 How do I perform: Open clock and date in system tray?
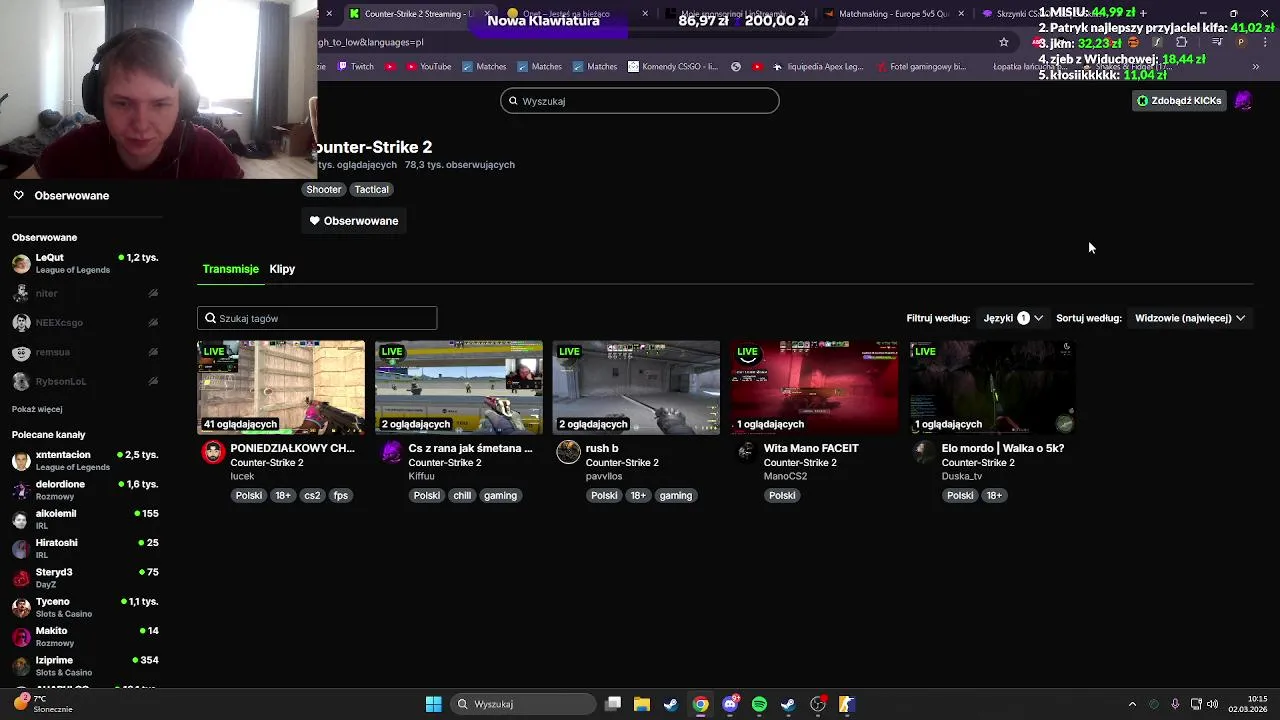(1248, 704)
